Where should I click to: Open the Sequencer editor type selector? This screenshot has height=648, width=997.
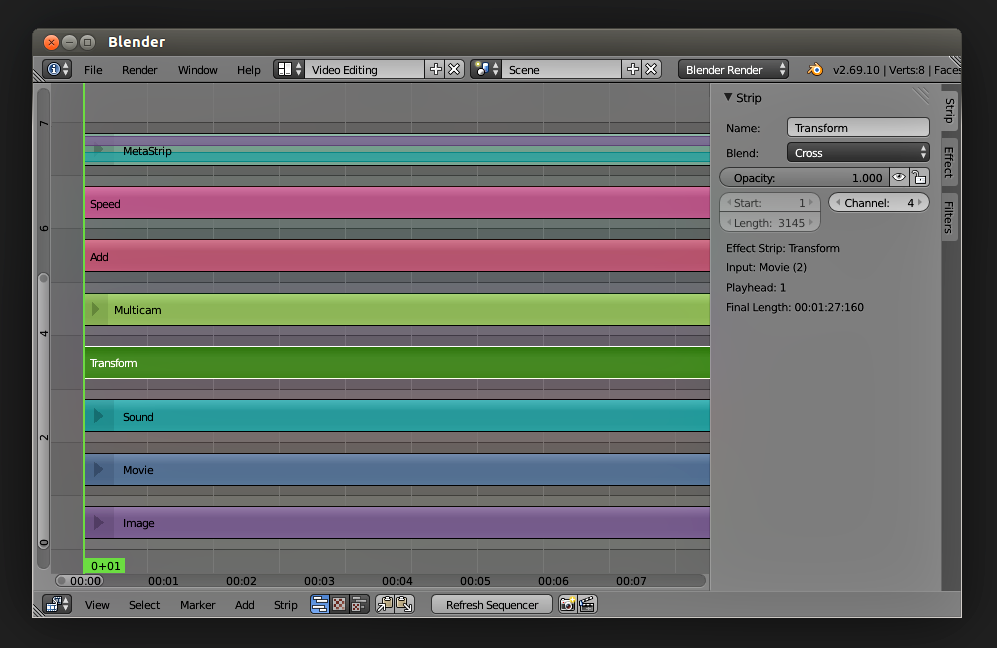click(57, 604)
